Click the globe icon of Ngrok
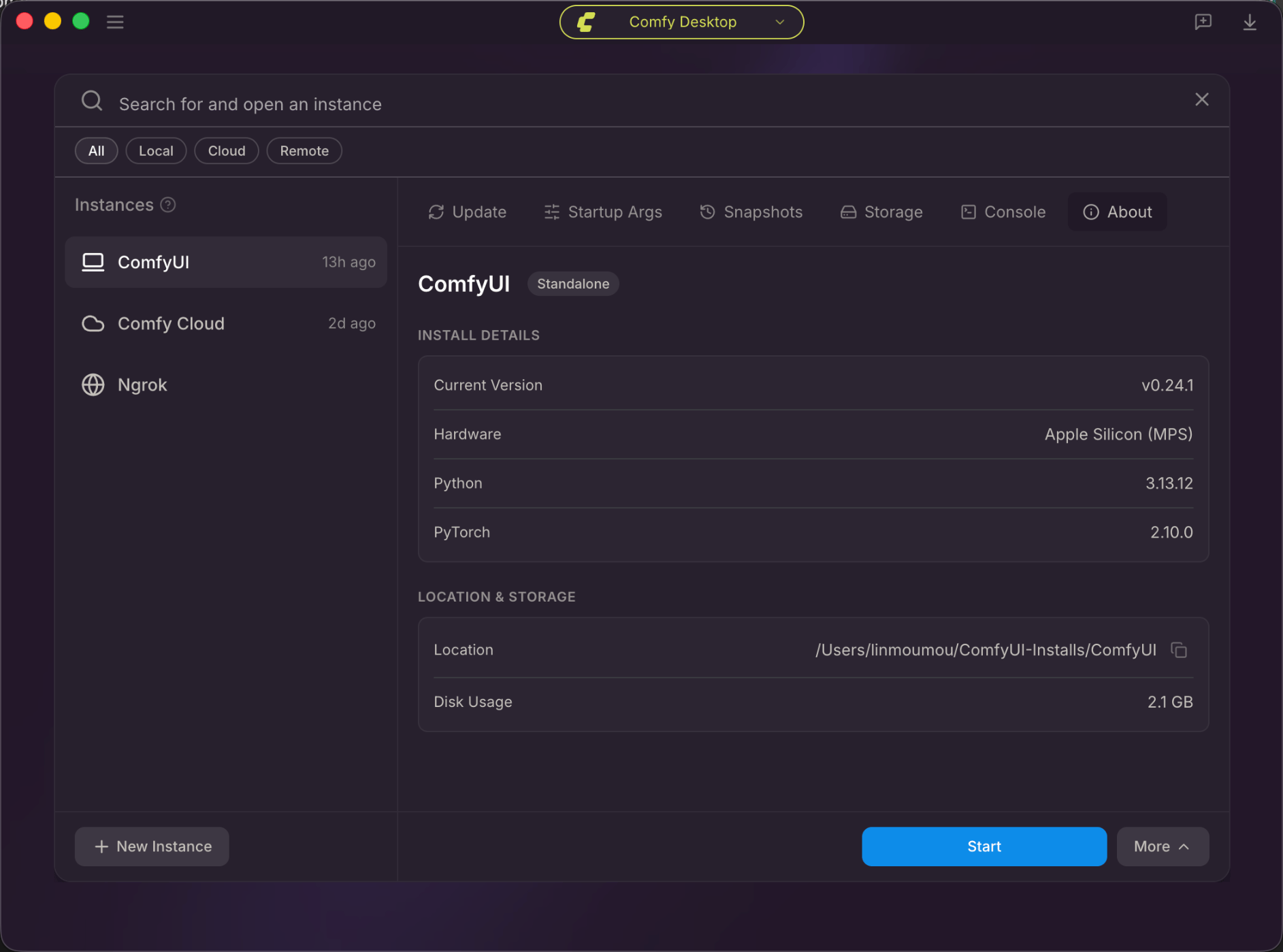The width and height of the screenshot is (1283, 952). pos(93,384)
